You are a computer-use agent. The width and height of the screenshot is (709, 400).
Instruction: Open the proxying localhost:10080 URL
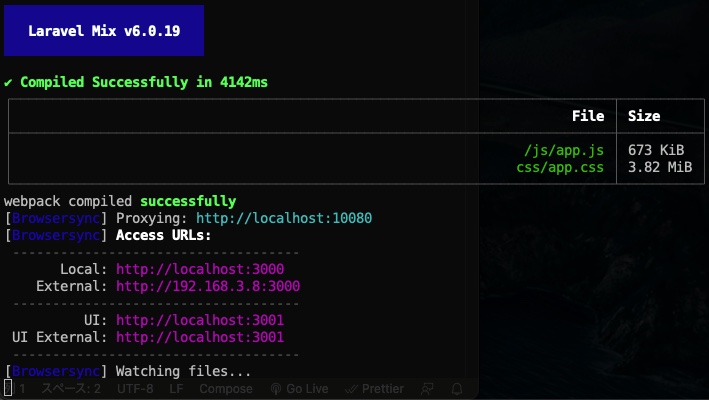pyautogui.click(x=284, y=218)
